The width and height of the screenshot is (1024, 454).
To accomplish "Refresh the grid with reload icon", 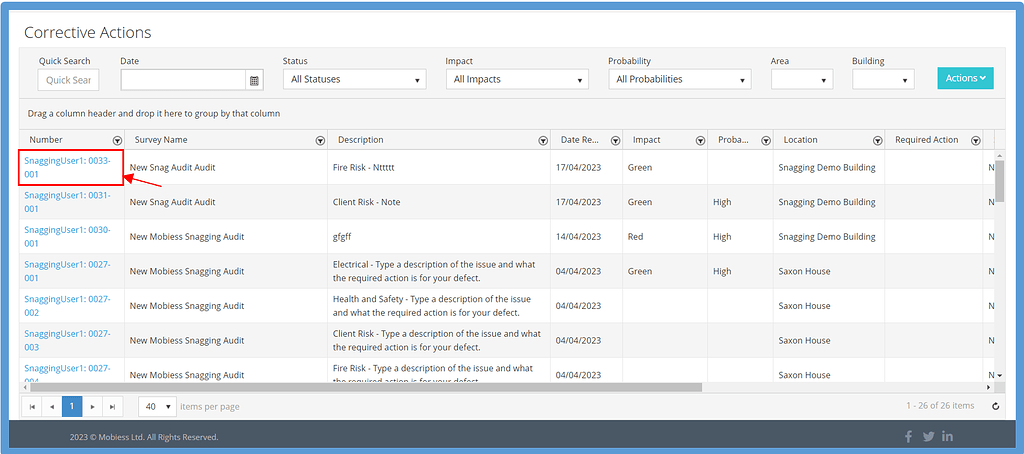I will click(996, 406).
